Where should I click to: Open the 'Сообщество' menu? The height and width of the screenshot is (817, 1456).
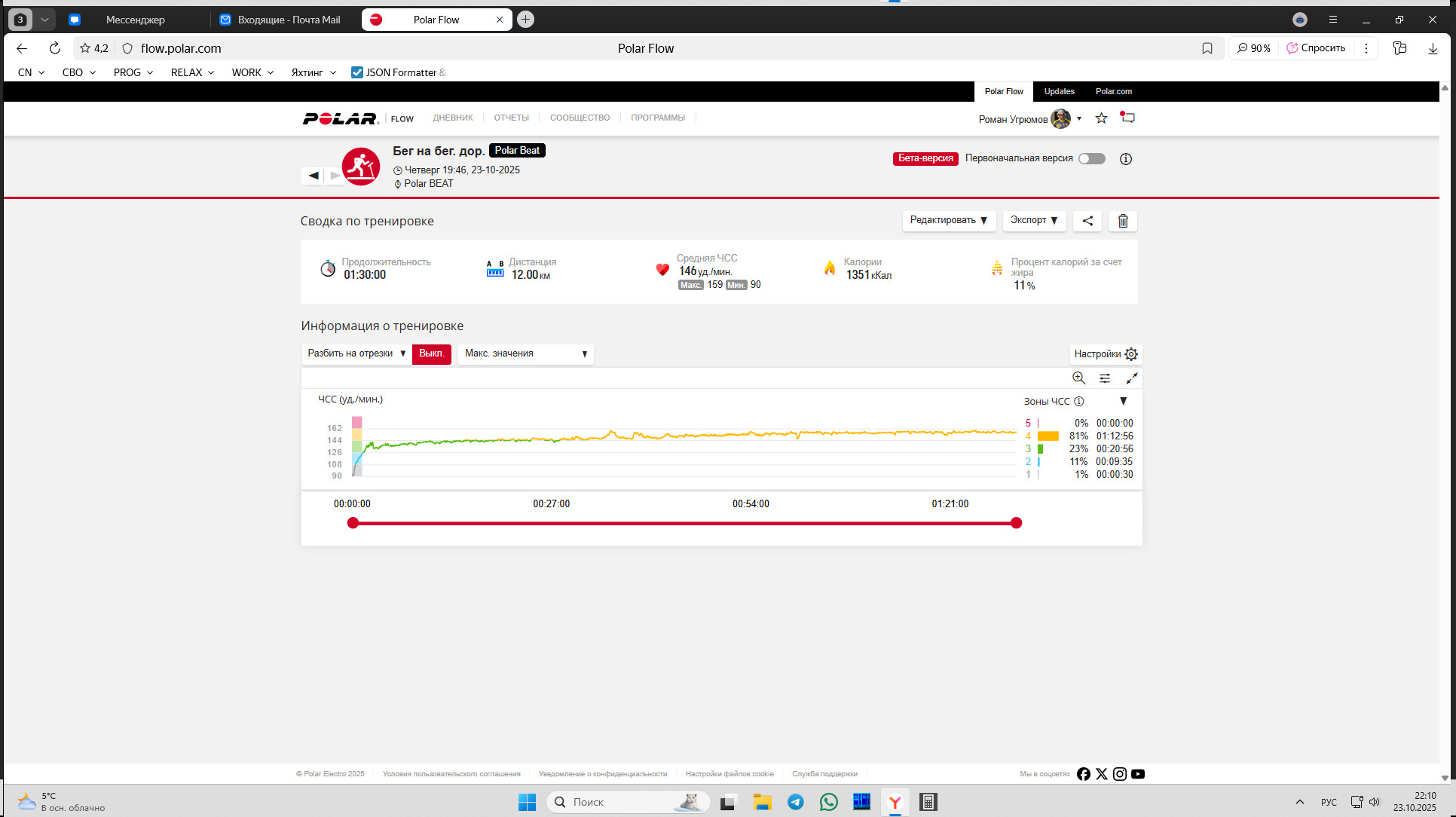coord(580,118)
